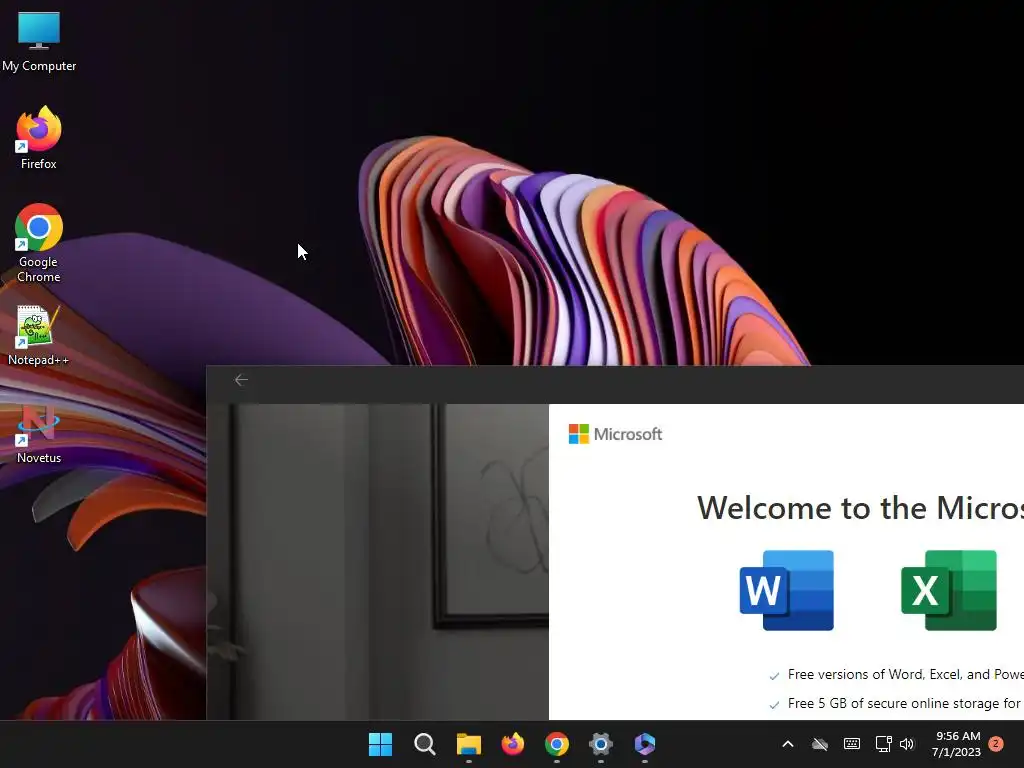Open Firefox from the taskbar
The width and height of the screenshot is (1024, 768).
point(513,744)
